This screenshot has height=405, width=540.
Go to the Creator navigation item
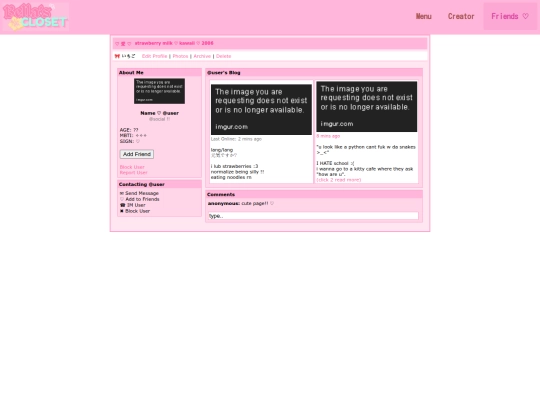pyautogui.click(x=461, y=16)
